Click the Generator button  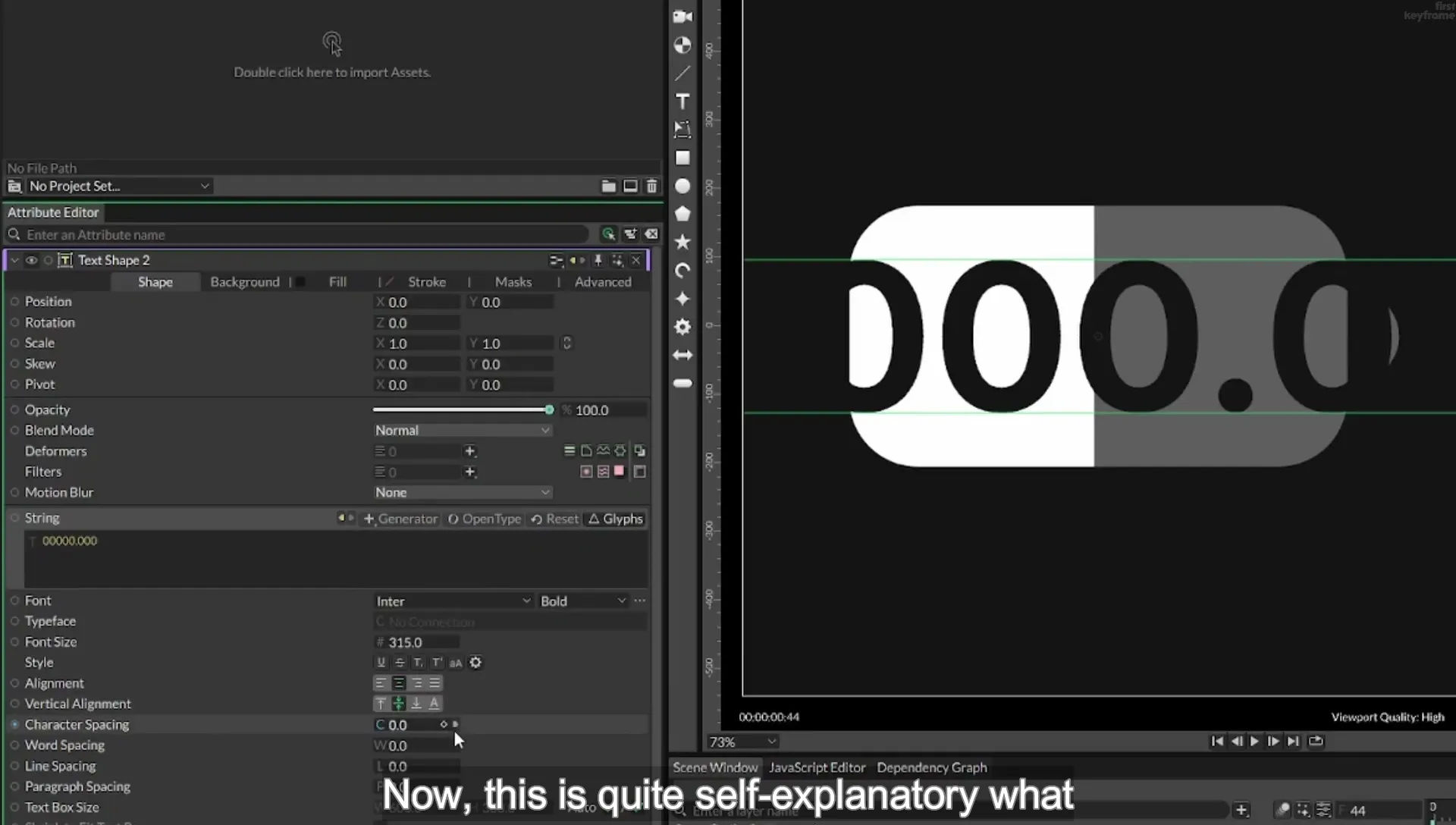point(400,519)
